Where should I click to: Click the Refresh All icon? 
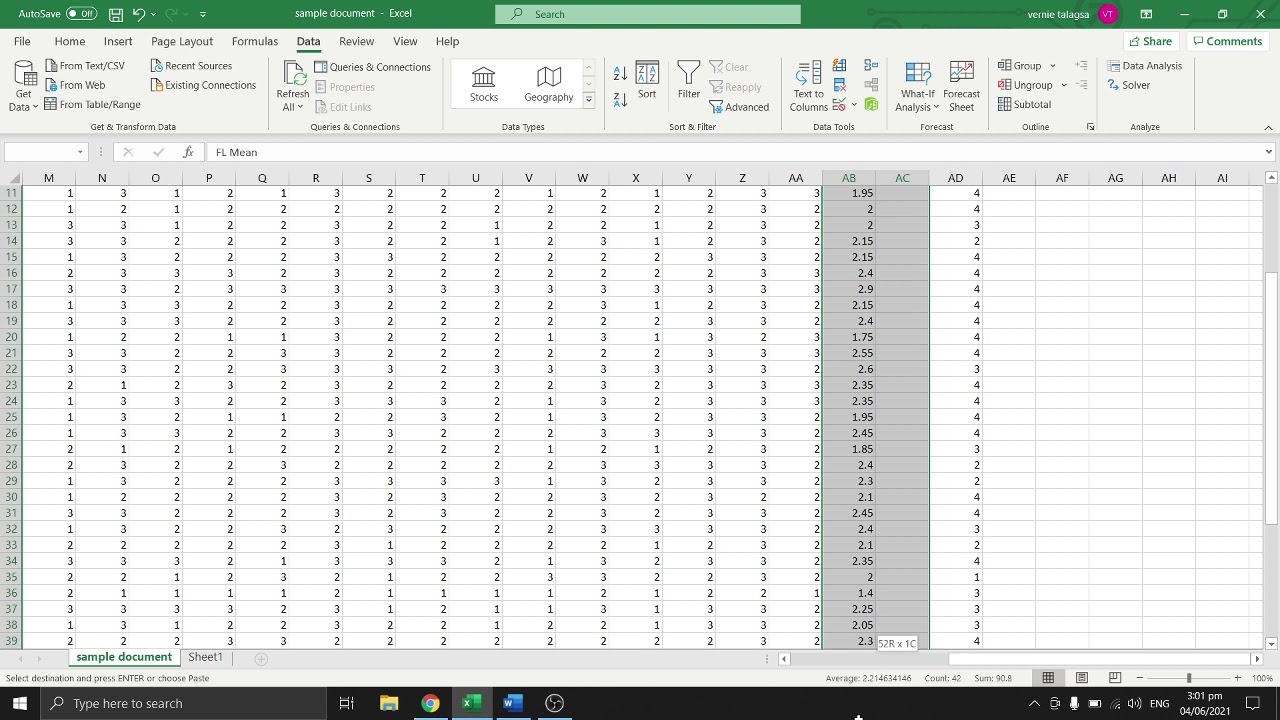[293, 74]
